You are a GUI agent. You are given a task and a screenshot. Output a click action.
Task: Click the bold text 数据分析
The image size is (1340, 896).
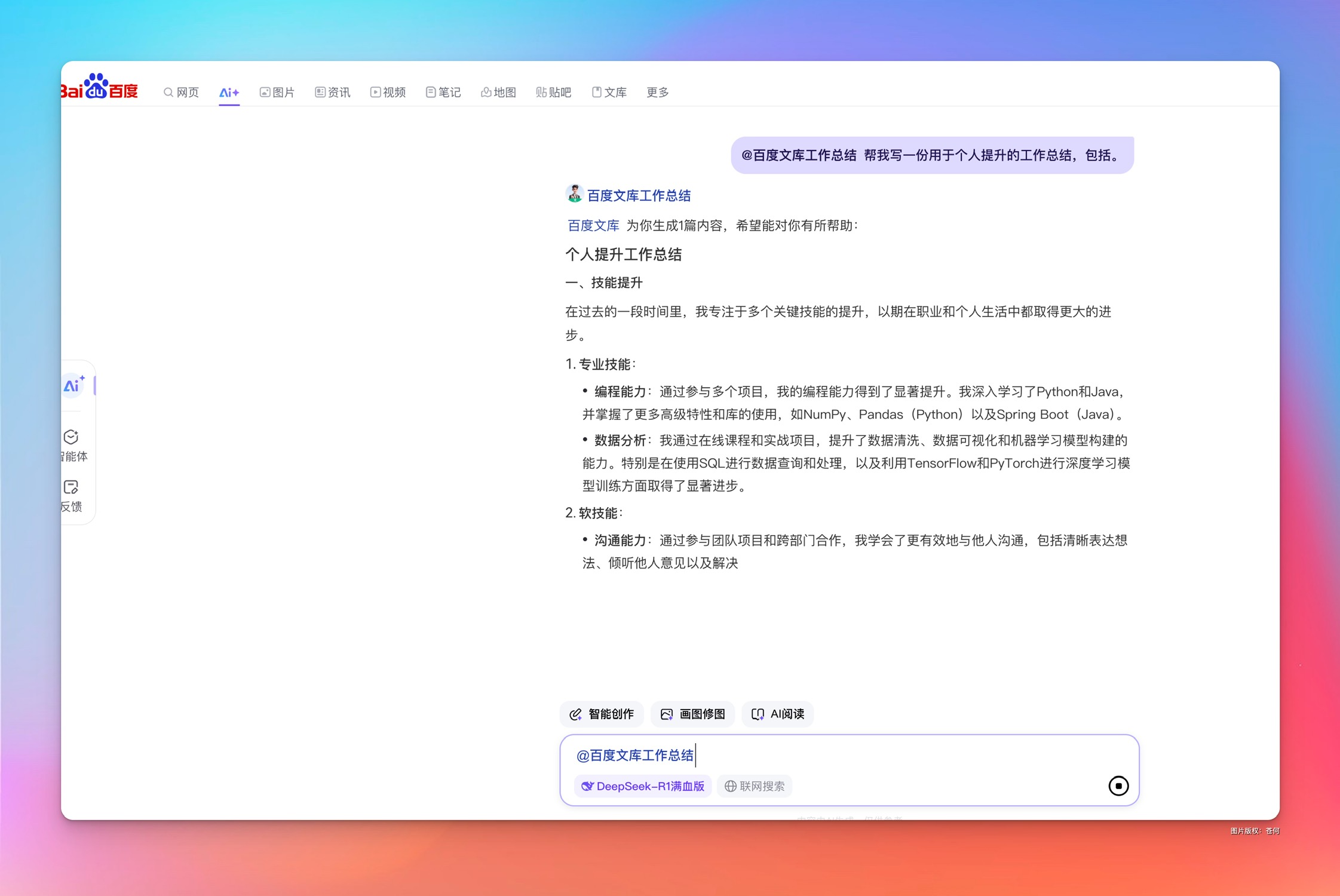click(620, 441)
